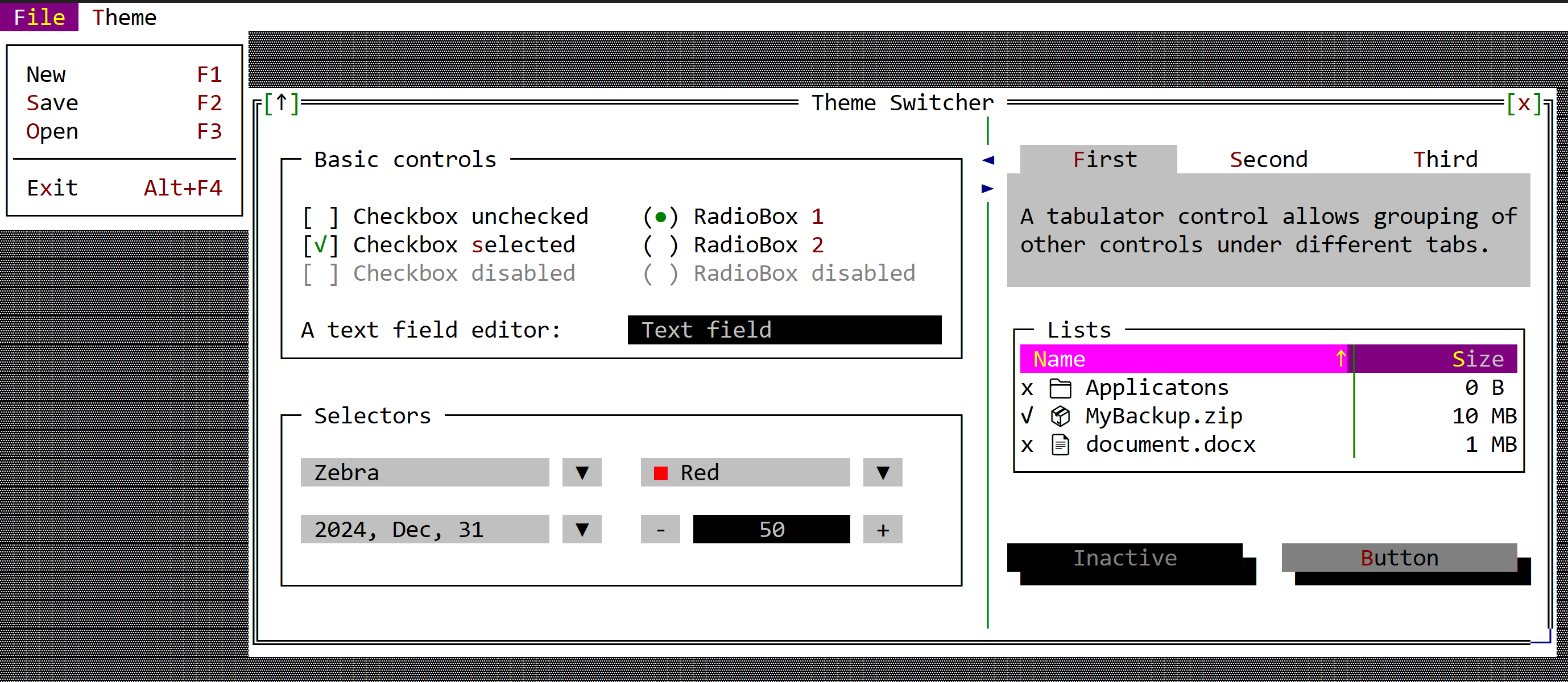
Task: Click the Name column sort arrow
Action: (x=1341, y=359)
